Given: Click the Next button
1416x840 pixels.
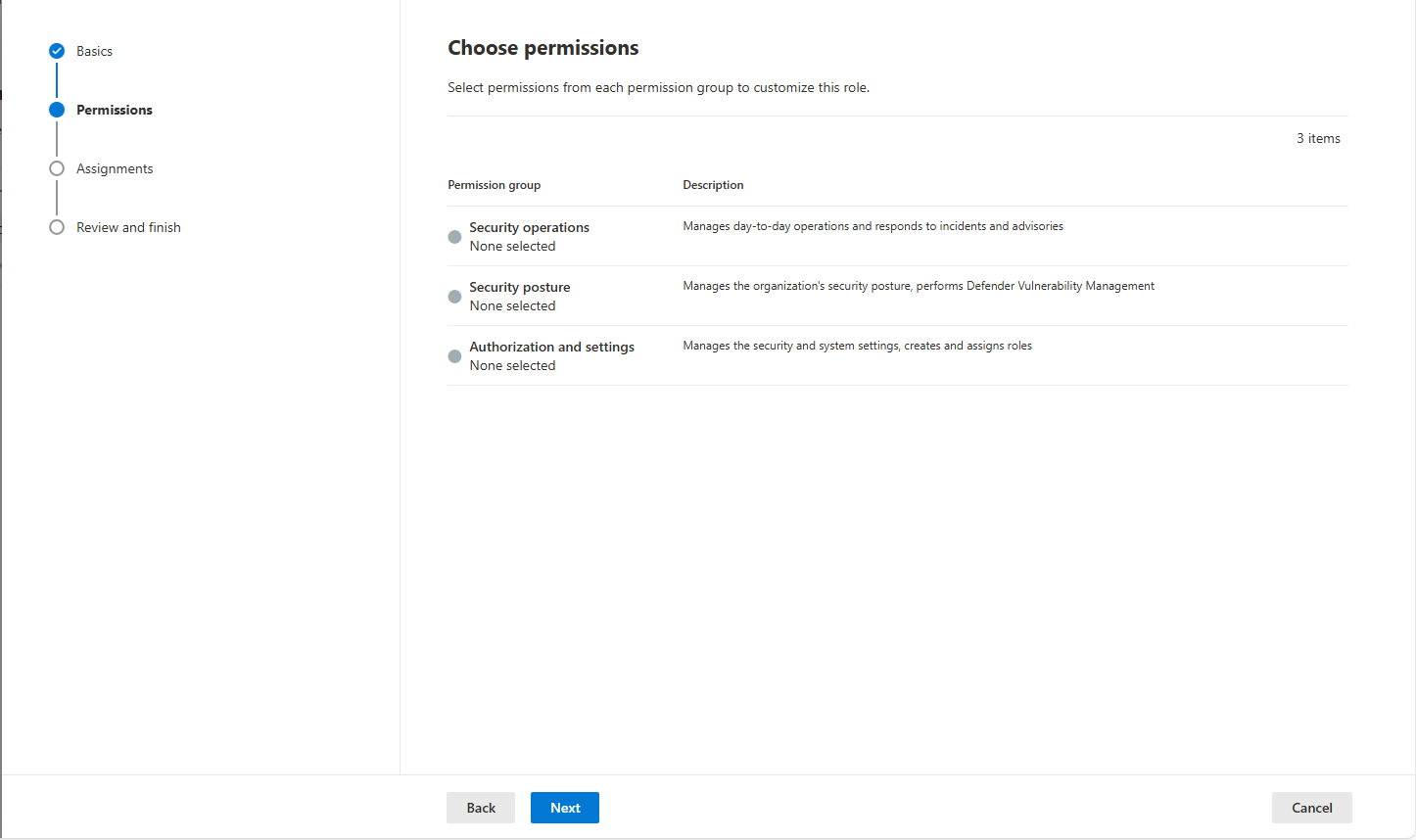Looking at the screenshot, I should [565, 808].
